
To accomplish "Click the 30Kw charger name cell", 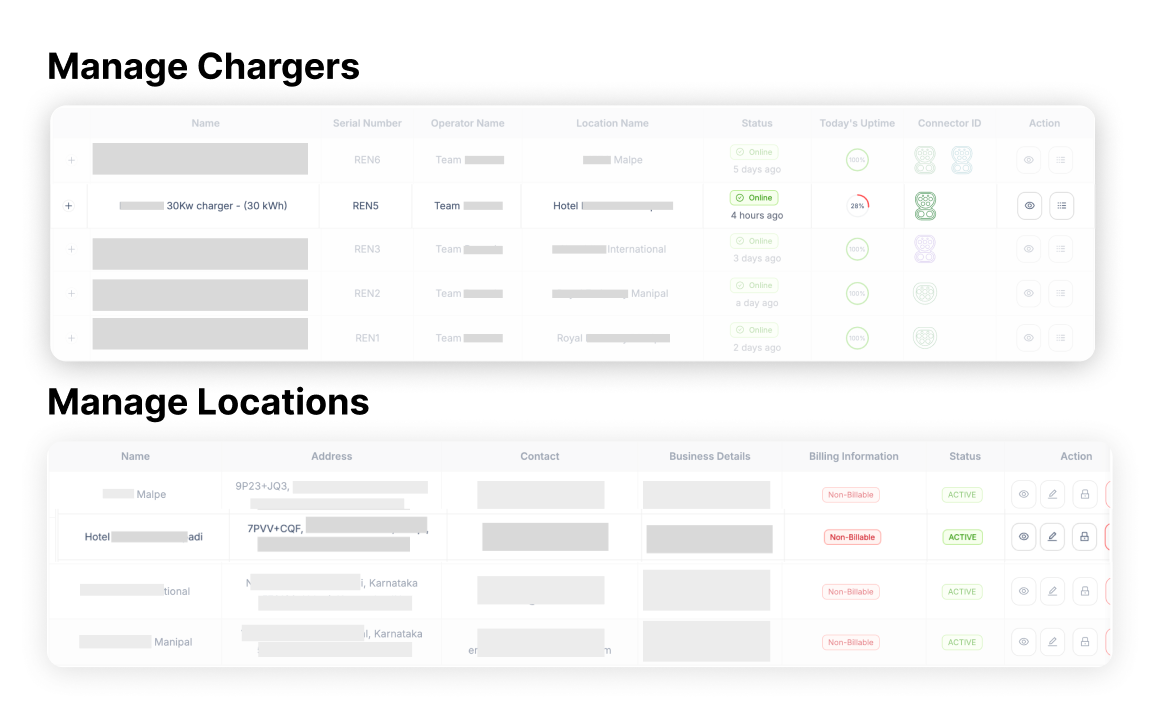I will (x=203, y=206).
